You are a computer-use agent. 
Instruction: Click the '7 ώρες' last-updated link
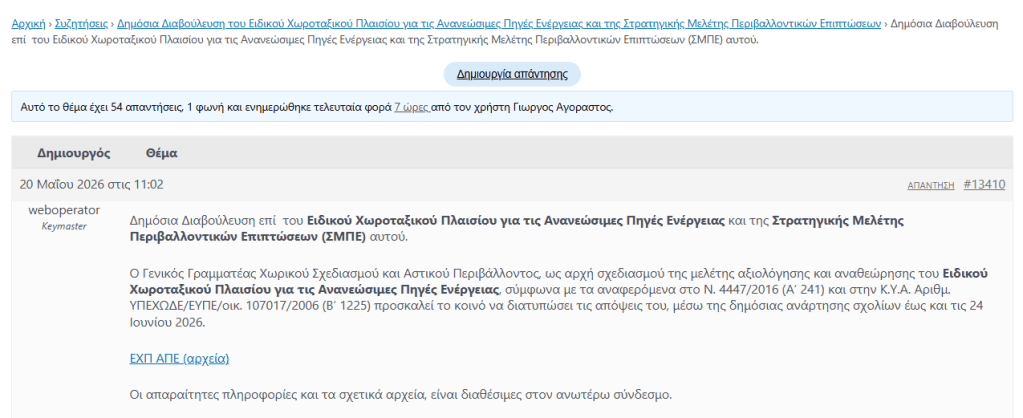(x=411, y=107)
